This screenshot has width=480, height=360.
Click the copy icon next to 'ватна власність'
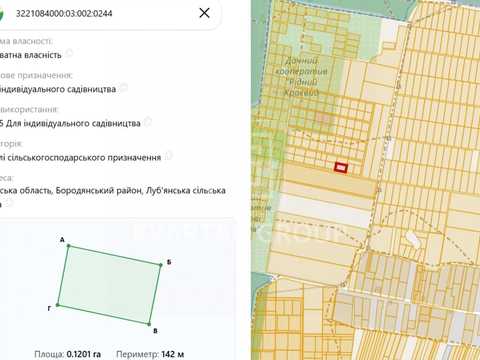[69, 53]
